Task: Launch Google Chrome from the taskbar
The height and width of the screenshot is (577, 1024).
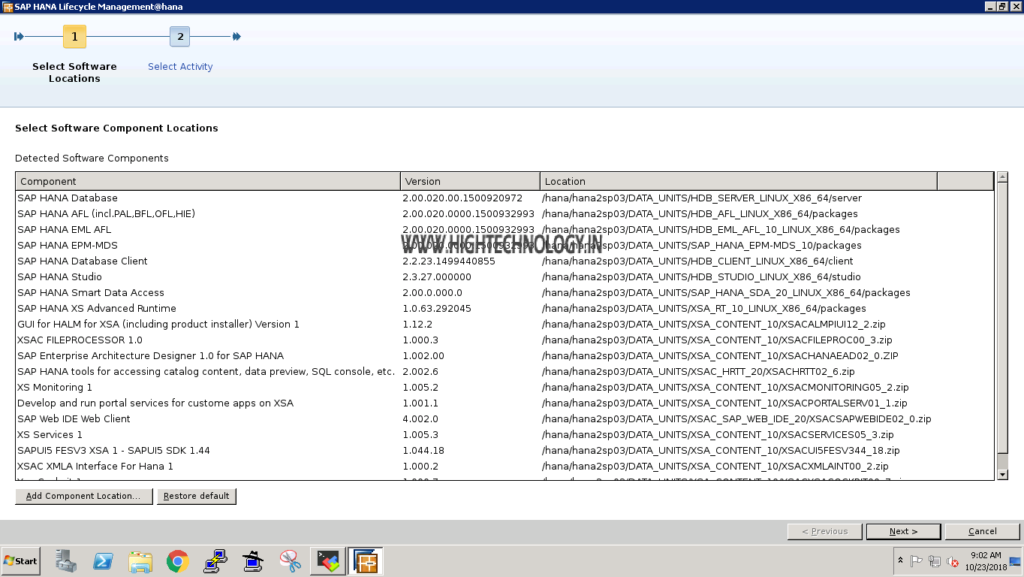Action: tap(177, 561)
